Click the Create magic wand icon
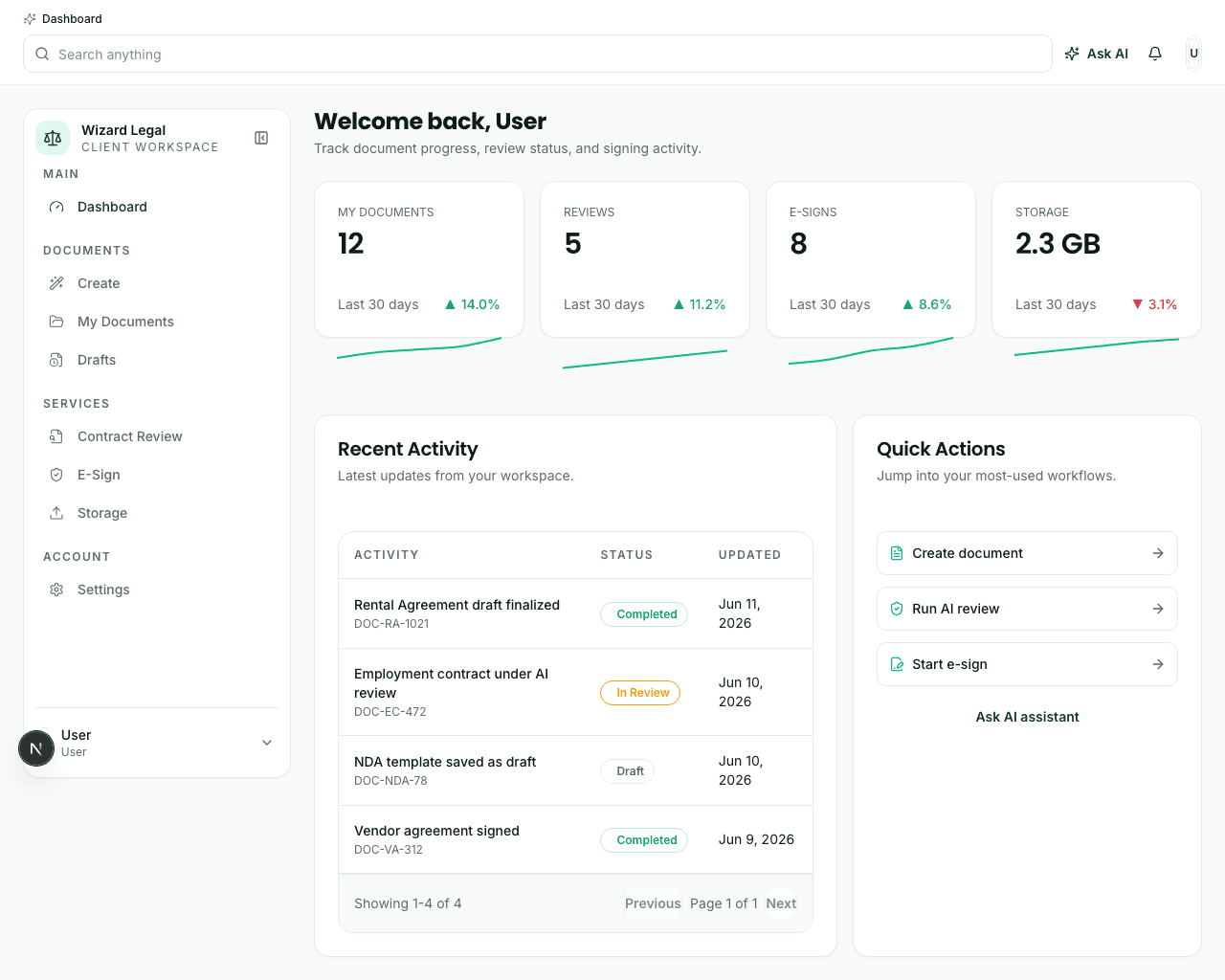Viewport: 1225px width, 980px height. [x=56, y=283]
